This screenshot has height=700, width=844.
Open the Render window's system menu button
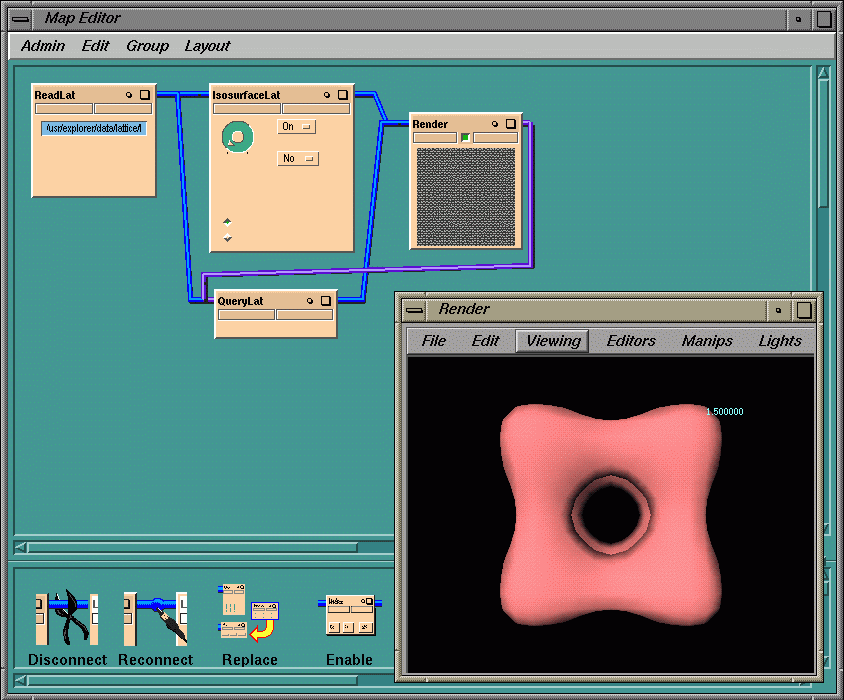tap(414, 309)
